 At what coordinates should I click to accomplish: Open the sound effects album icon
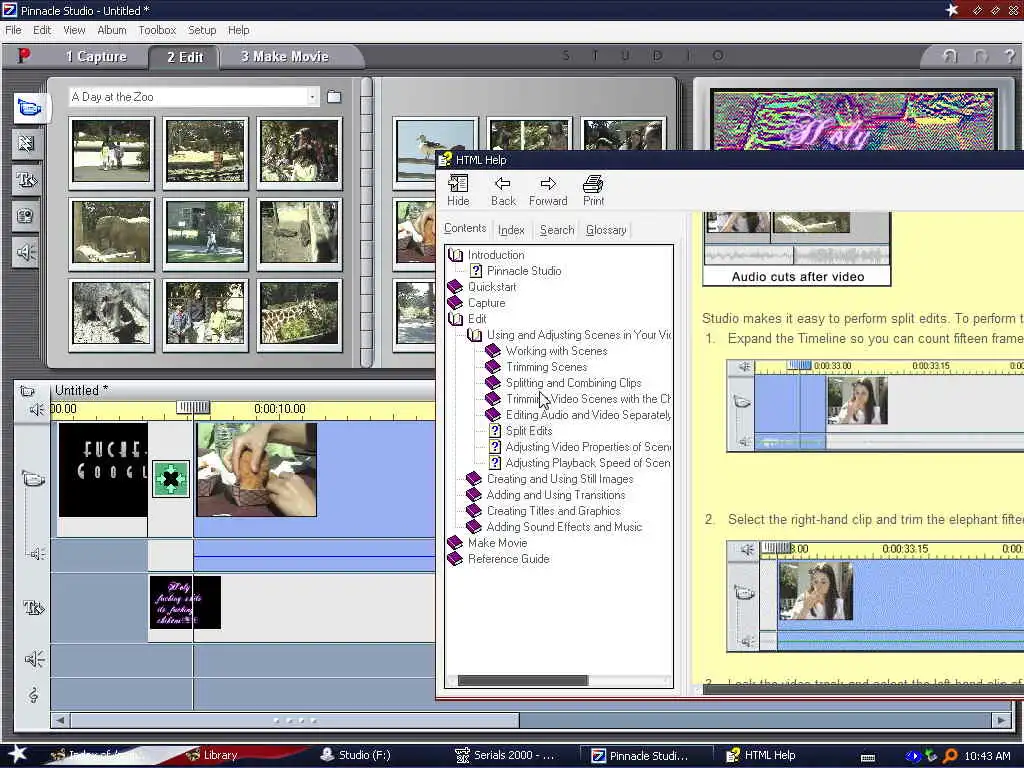click(x=27, y=252)
